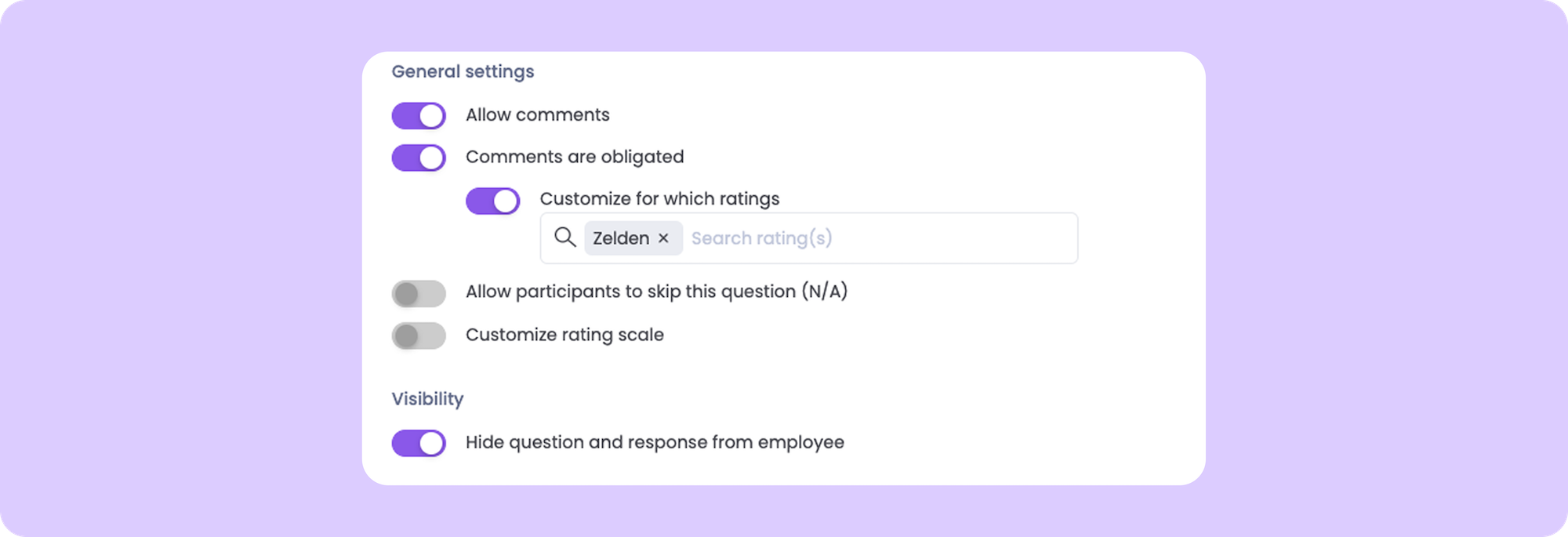Click Customize for which ratings label
Screen dimensions: 1568x537
coord(659,199)
